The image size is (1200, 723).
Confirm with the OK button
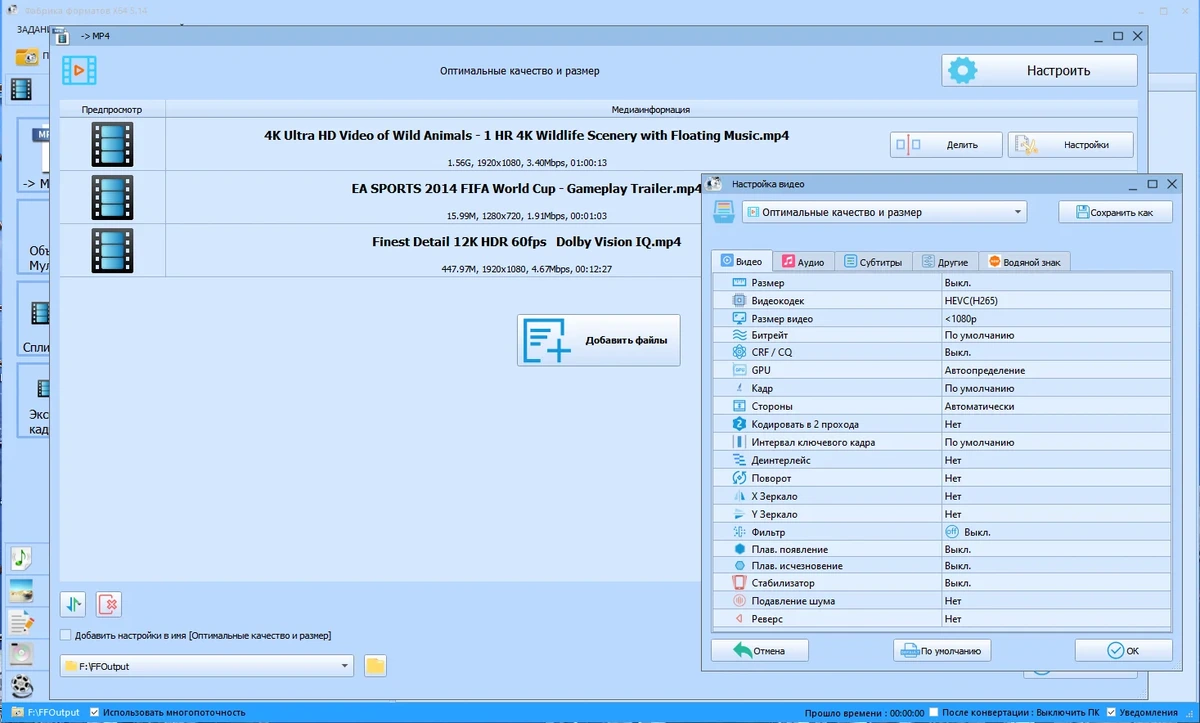pyautogui.click(x=1123, y=650)
